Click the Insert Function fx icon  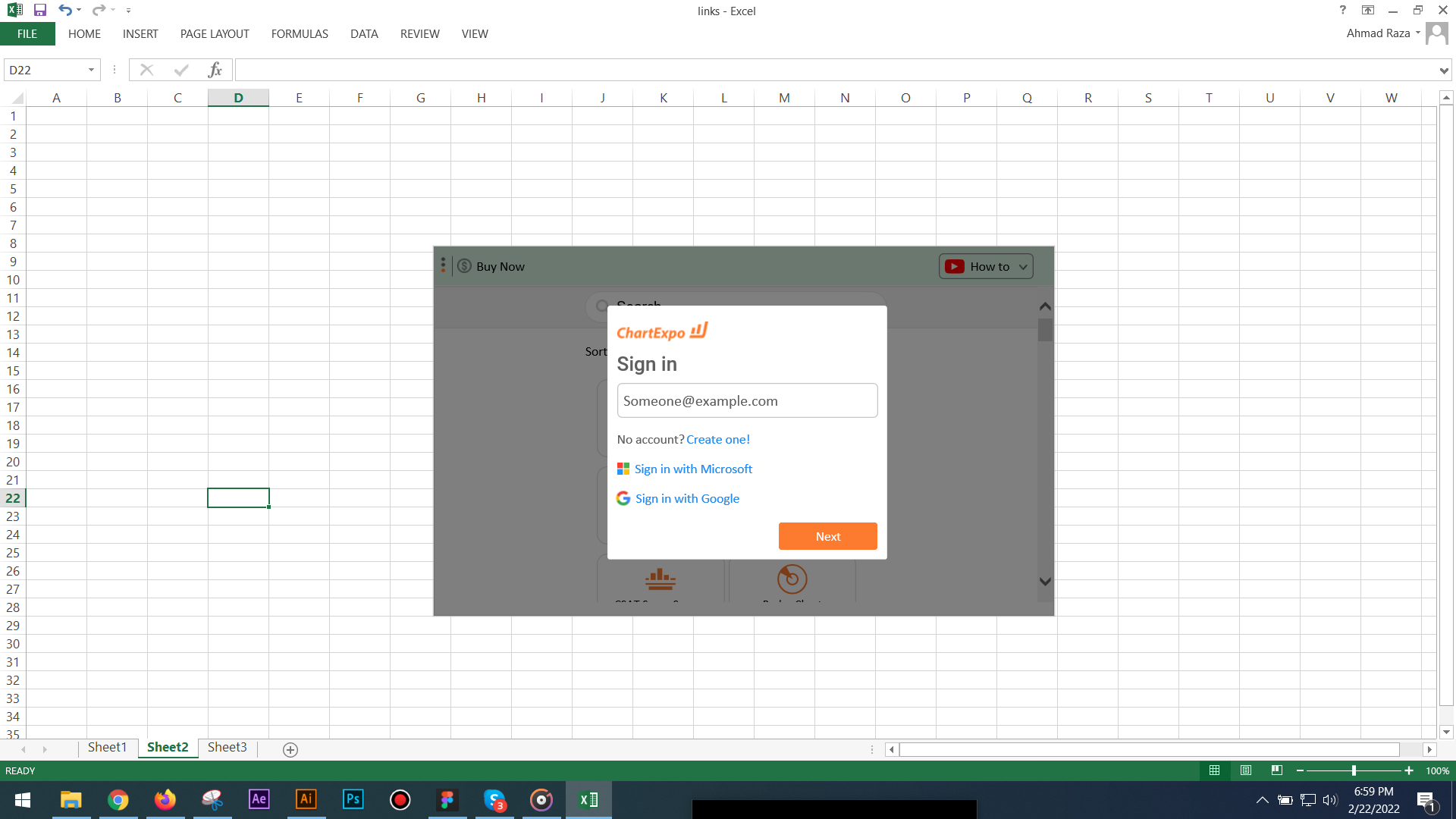pyautogui.click(x=215, y=70)
